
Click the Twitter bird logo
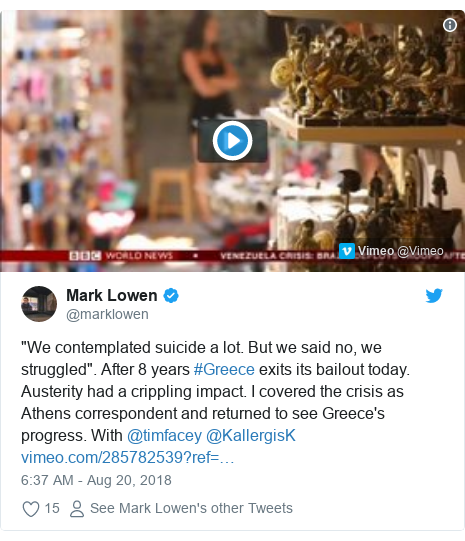click(x=434, y=296)
